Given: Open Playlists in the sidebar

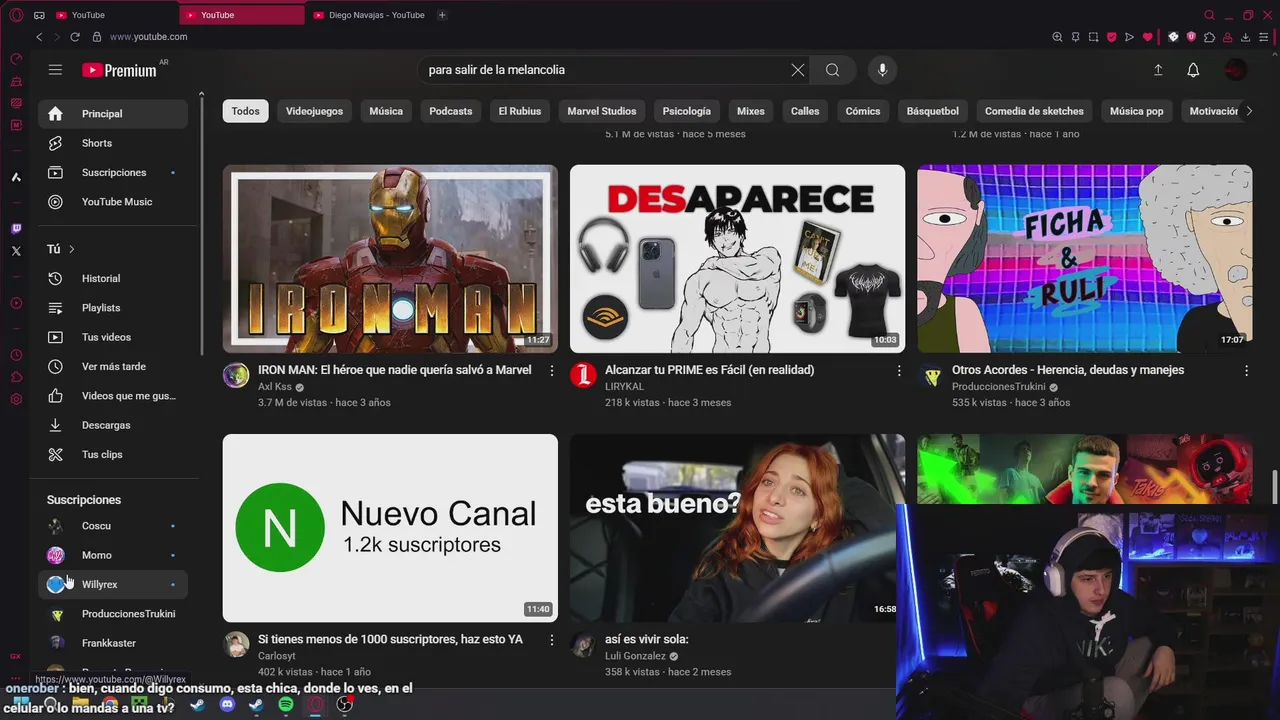Looking at the screenshot, I should (x=113, y=308).
